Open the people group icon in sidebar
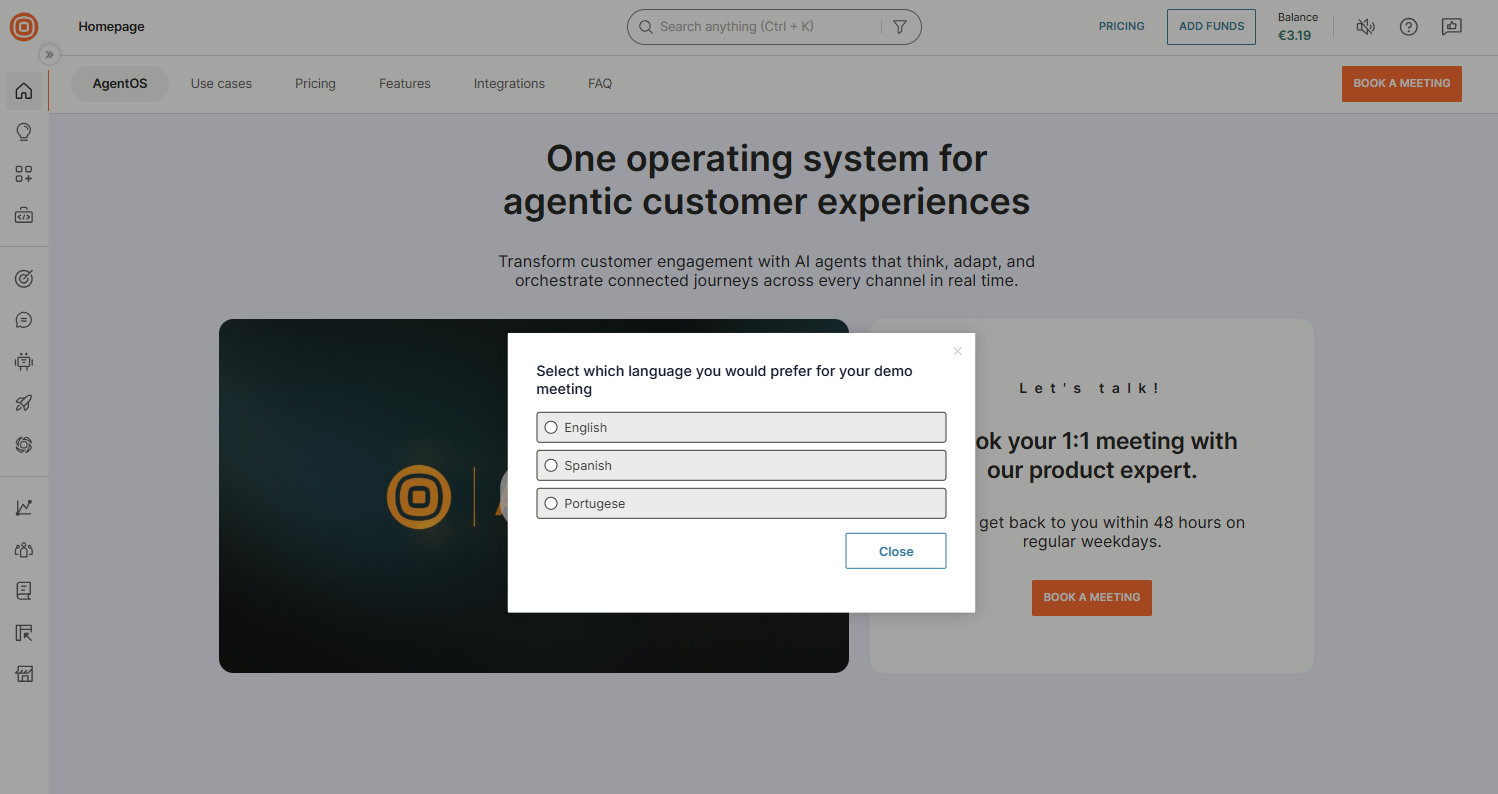 point(24,550)
